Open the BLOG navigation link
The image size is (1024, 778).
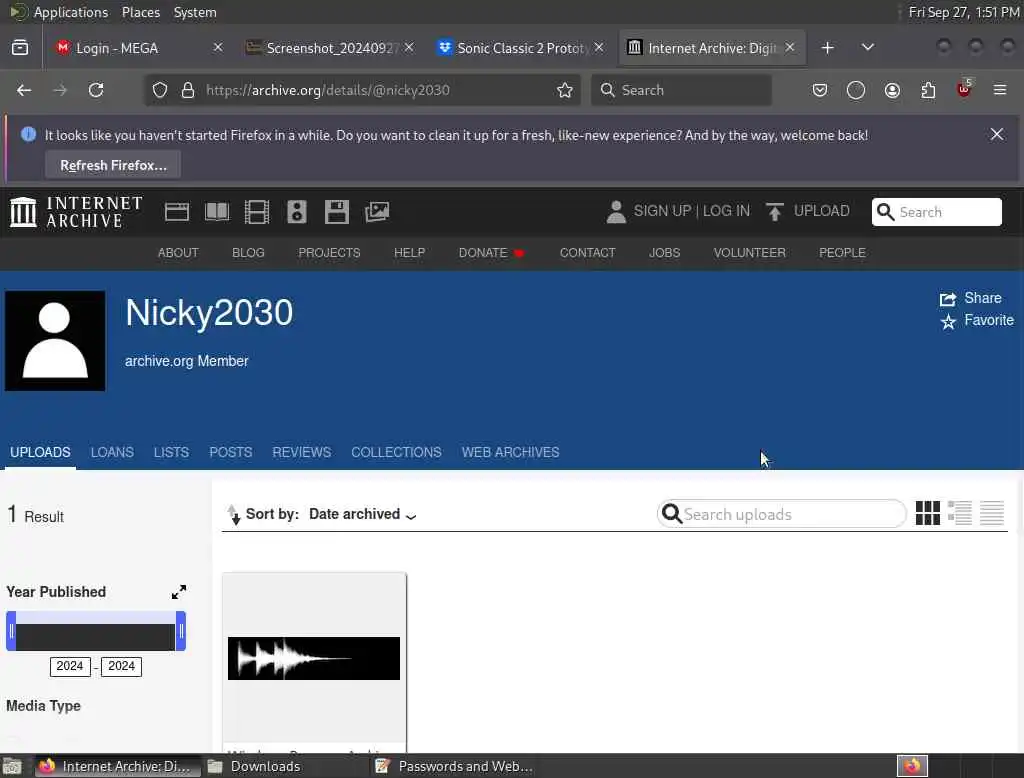tap(248, 253)
